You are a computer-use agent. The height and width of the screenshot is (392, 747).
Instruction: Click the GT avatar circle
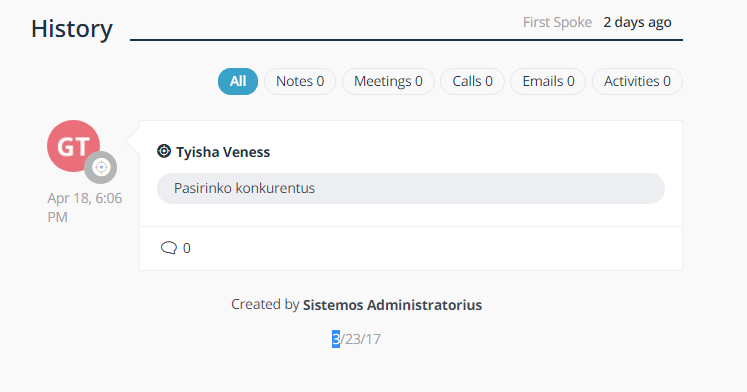[73, 146]
